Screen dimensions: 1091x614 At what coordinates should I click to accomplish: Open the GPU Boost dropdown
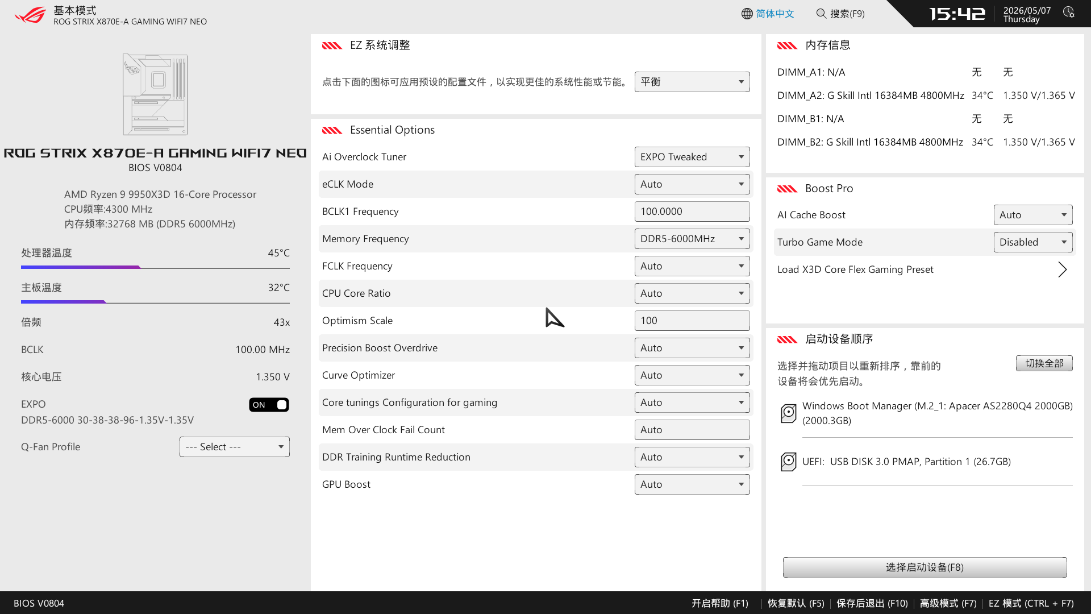pyautogui.click(x=692, y=484)
